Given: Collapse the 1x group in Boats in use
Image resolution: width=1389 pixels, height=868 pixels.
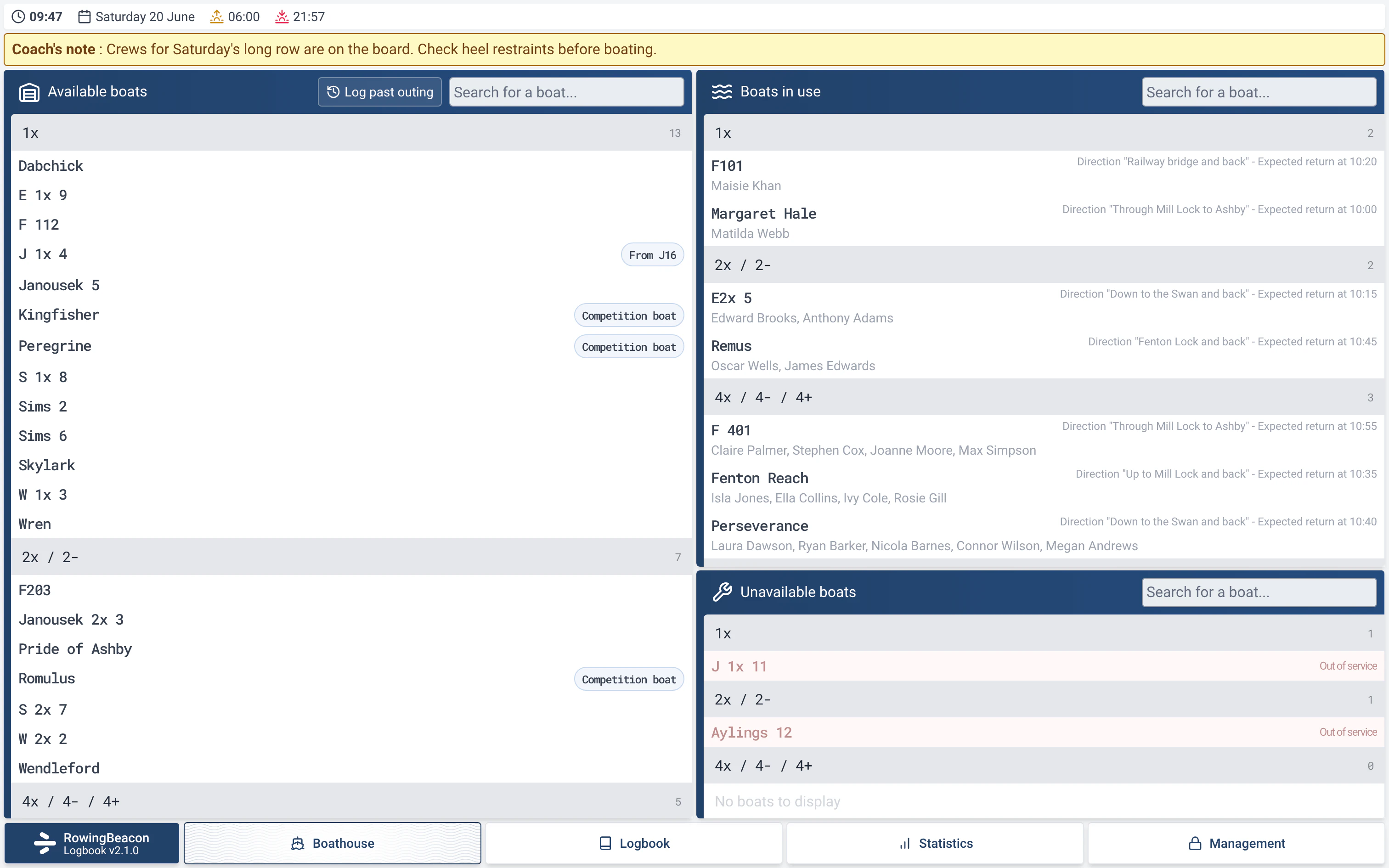Looking at the screenshot, I should click(x=1044, y=133).
